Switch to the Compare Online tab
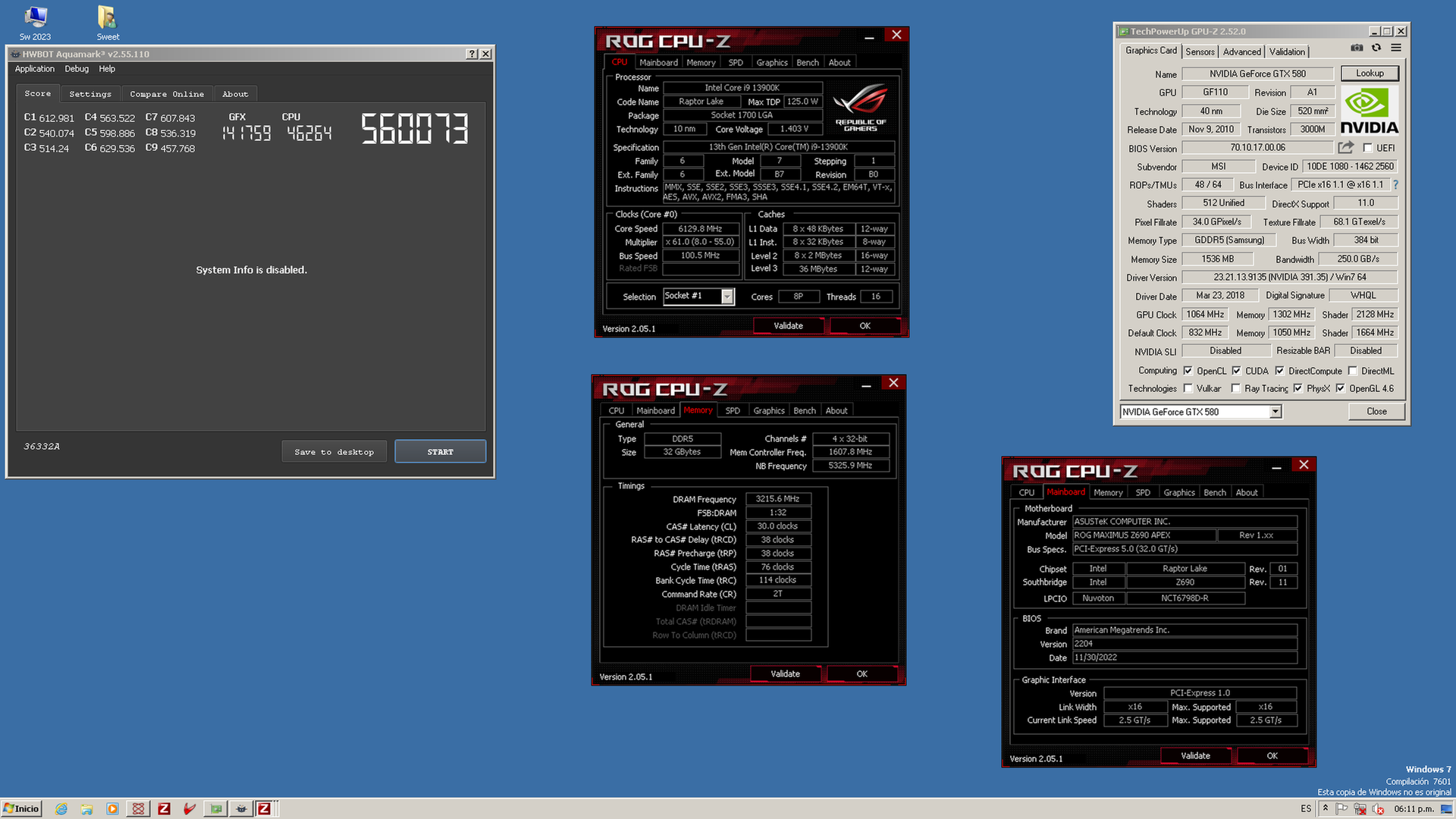The image size is (1456, 819). pos(167,94)
